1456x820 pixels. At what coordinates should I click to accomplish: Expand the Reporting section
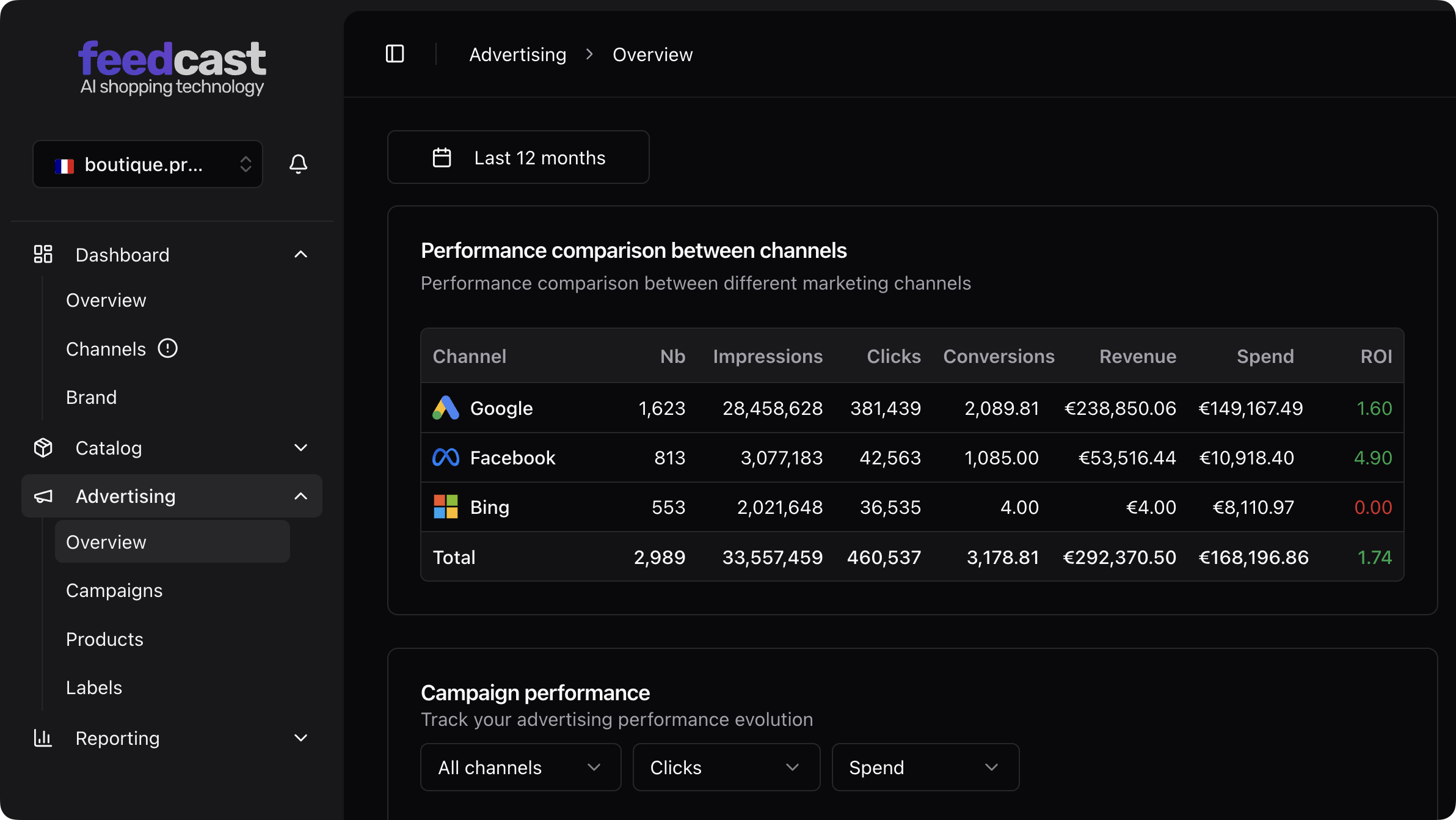coord(300,738)
